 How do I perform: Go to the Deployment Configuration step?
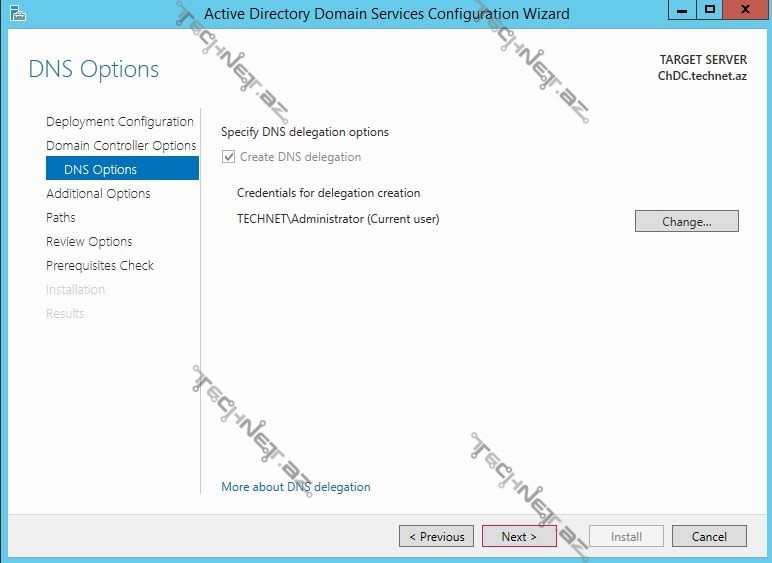pos(120,122)
